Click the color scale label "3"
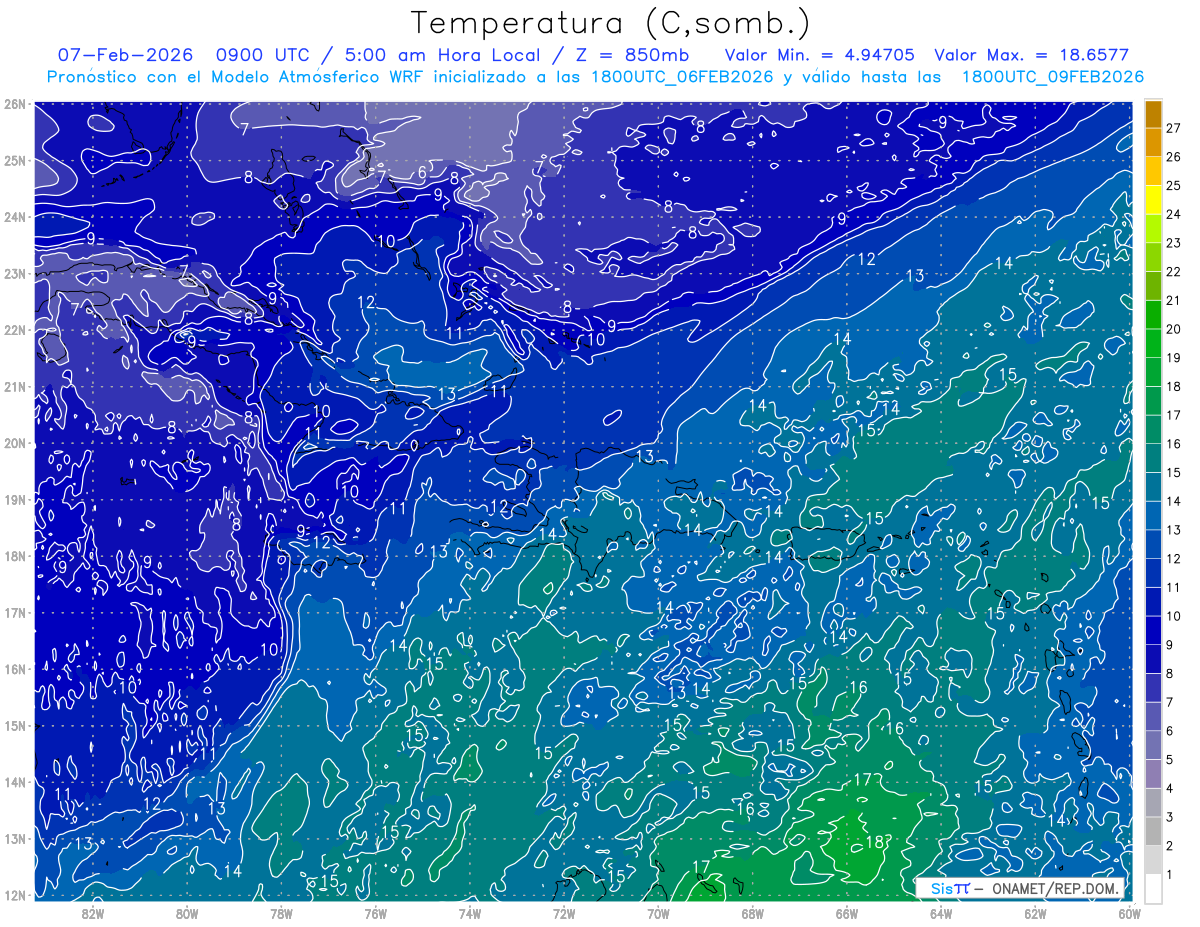This screenshot has height=927, width=1200. [1170, 818]
